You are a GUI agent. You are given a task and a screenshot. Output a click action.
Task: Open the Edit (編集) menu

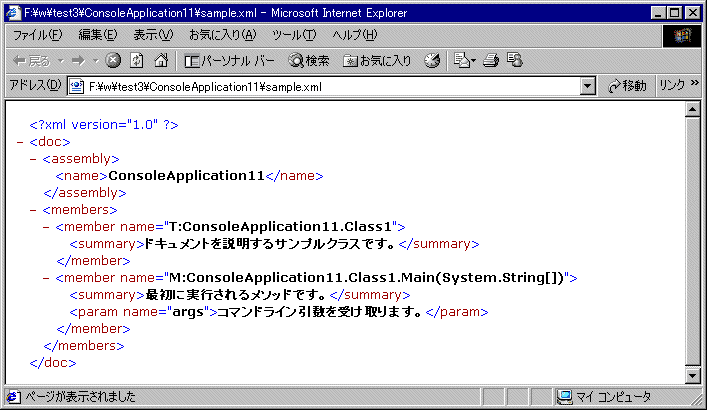point(98,35)
